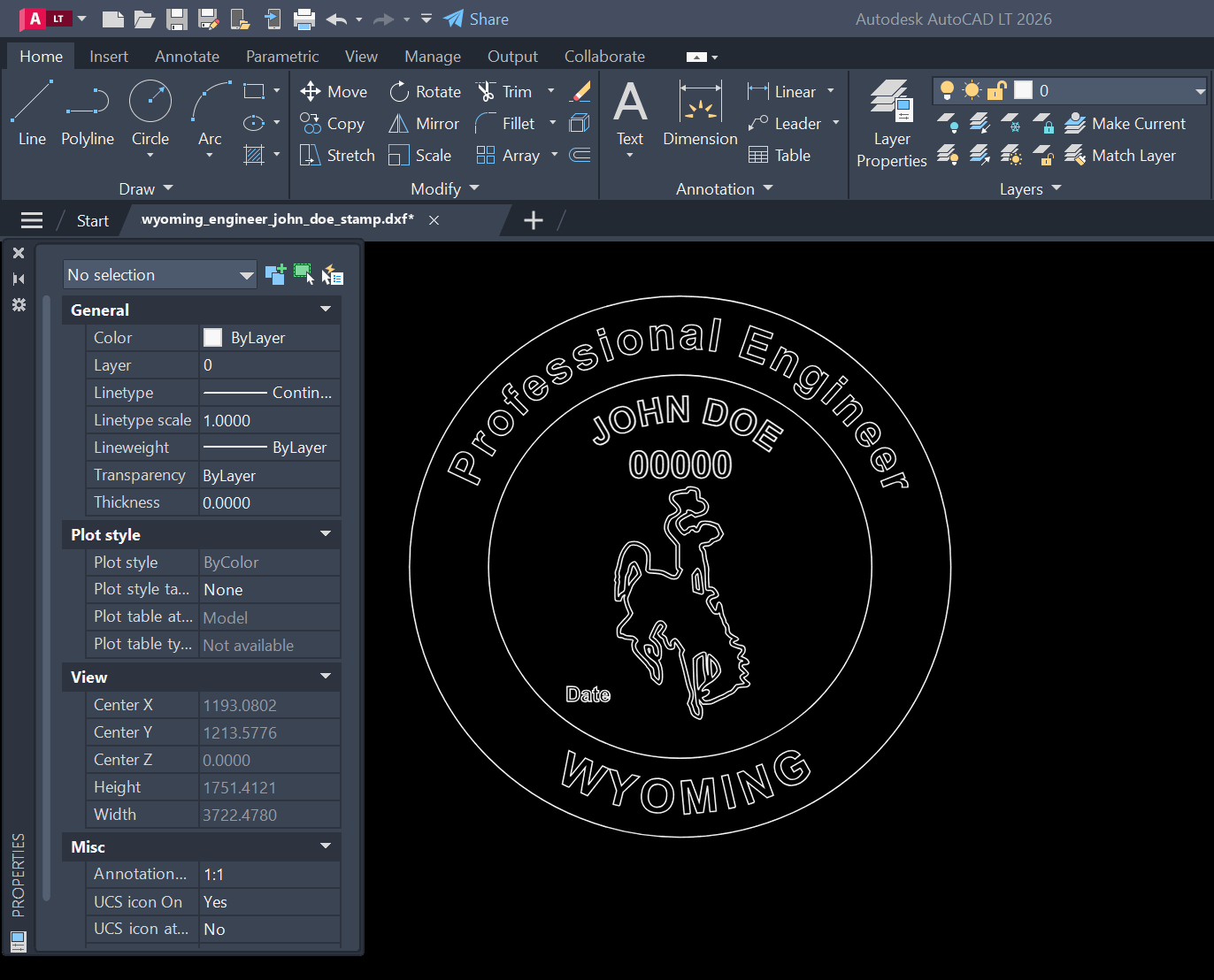Click Turn All Layers On icon
1214x980 pixels.
(947, 155)
